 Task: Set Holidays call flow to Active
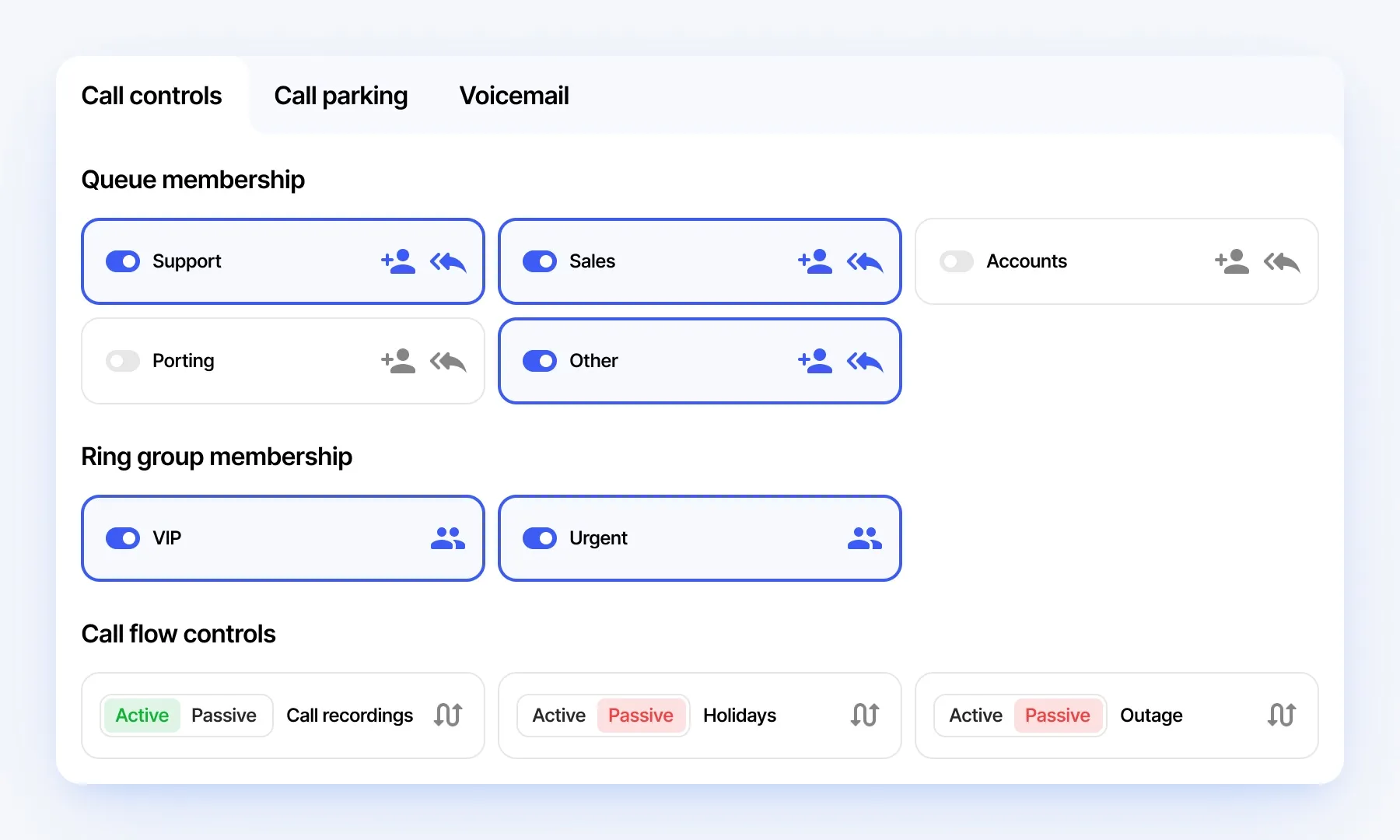[558, 716]
